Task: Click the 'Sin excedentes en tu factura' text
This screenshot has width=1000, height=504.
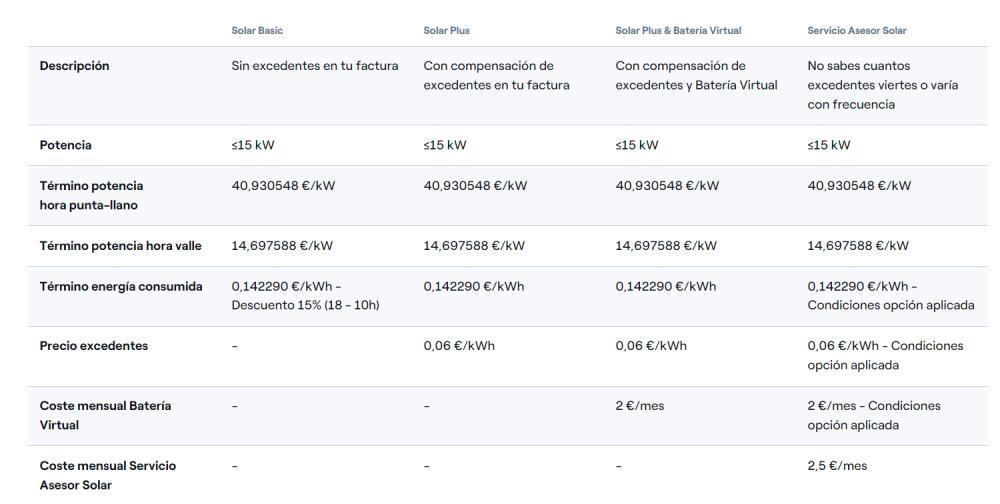Action: [314, 66]
